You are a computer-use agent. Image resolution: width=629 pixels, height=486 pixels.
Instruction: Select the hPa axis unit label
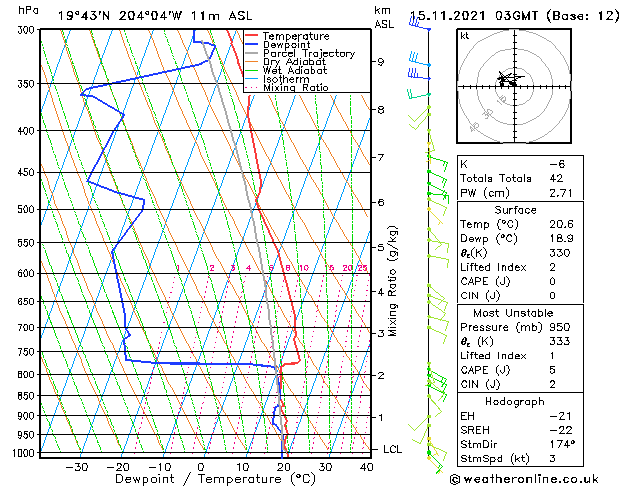28,10
